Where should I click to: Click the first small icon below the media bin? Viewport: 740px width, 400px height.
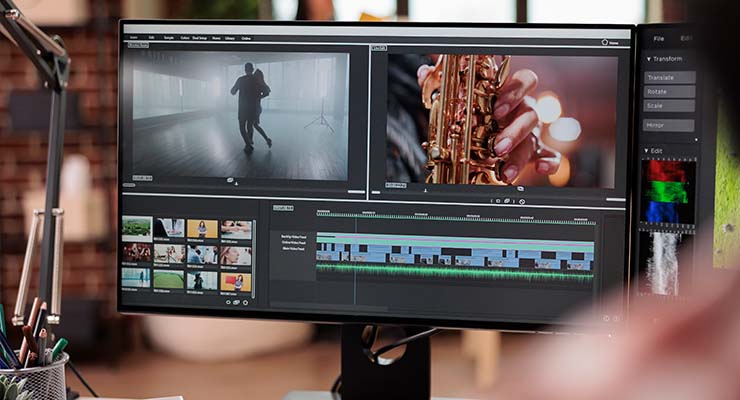pyautogui.click(x=226, y=300)
